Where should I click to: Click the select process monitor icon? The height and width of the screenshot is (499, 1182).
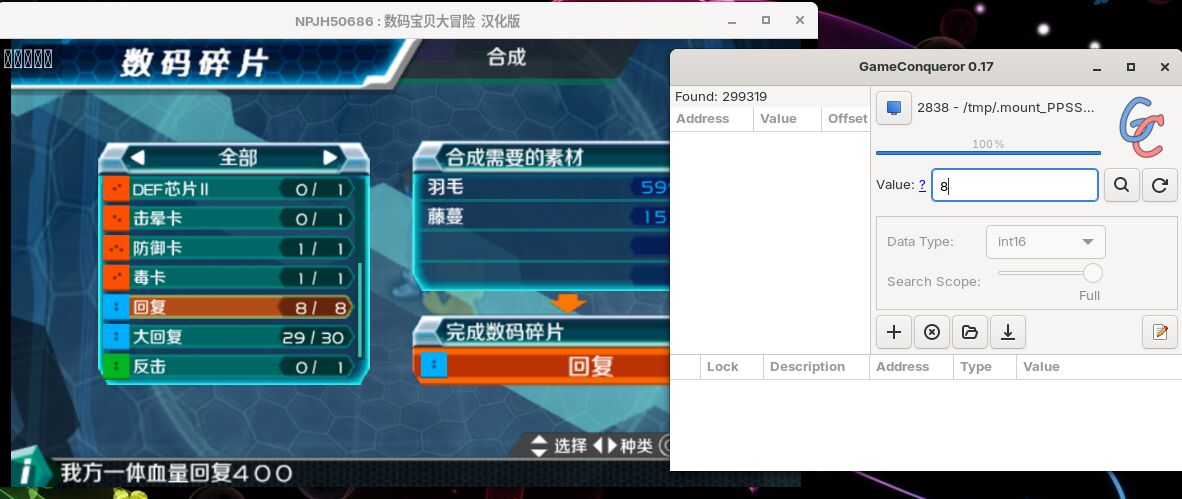894,108
